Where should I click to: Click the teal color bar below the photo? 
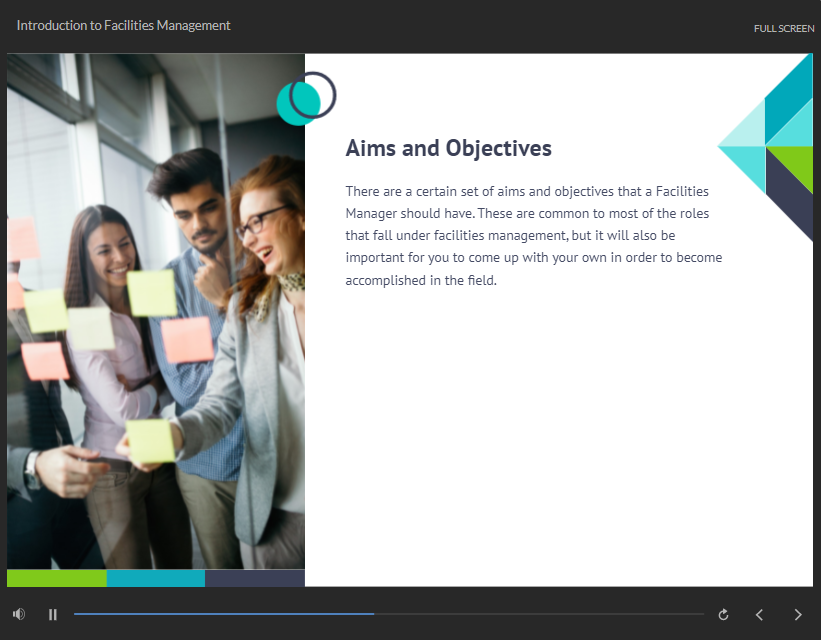(x=155, y=578)
